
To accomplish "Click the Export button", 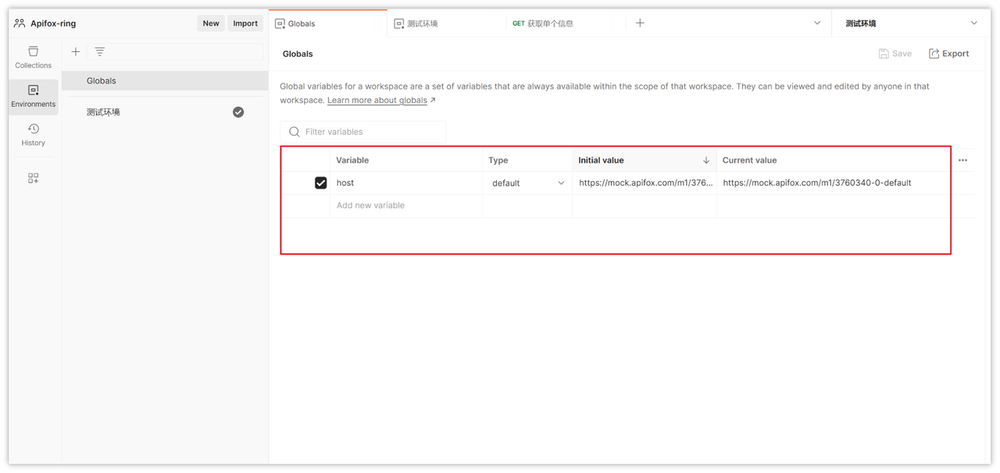I will tap(948, 54).
